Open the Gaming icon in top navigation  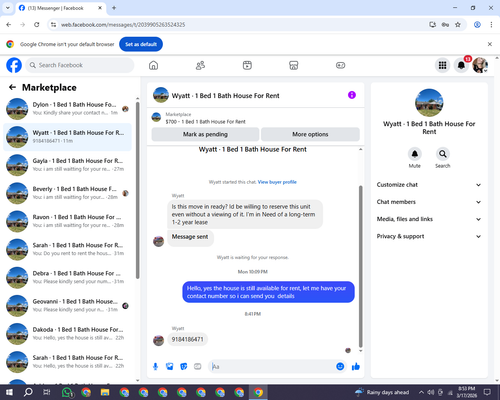pos(340,65)
